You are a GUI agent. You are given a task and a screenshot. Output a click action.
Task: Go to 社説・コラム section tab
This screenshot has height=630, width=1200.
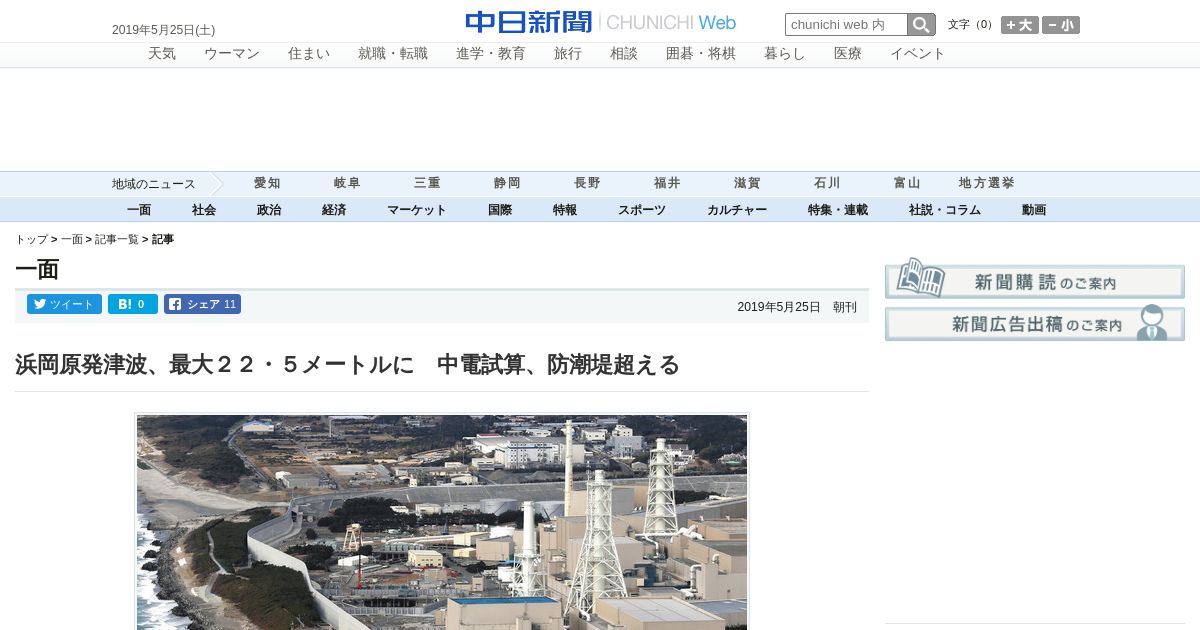point(945,210)
